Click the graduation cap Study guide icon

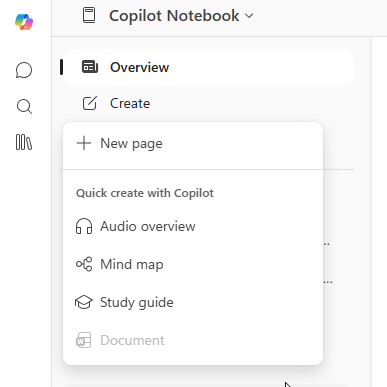(x=83, y=302)
